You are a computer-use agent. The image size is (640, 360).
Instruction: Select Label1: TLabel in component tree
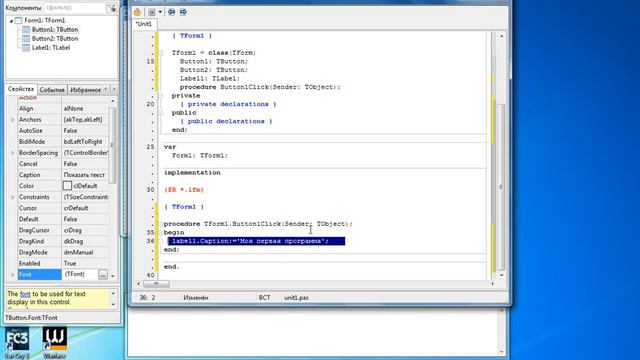(51, 47)
